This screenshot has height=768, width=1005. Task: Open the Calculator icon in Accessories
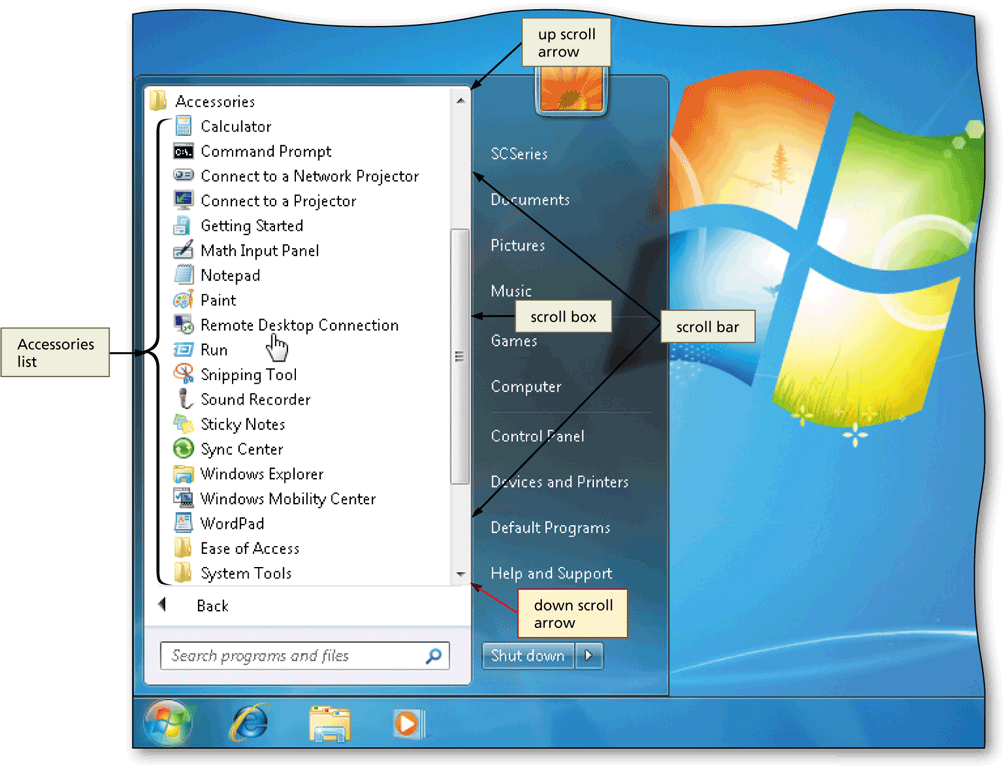(x=184, y=126)
